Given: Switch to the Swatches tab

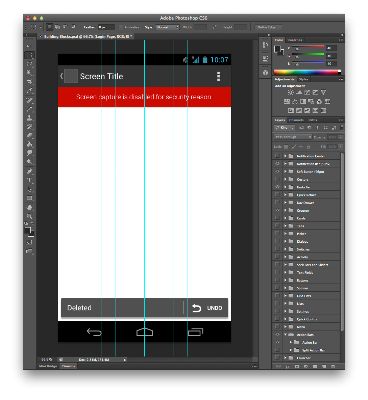Looking at the screenshot, I should click(x=295, y=40).
